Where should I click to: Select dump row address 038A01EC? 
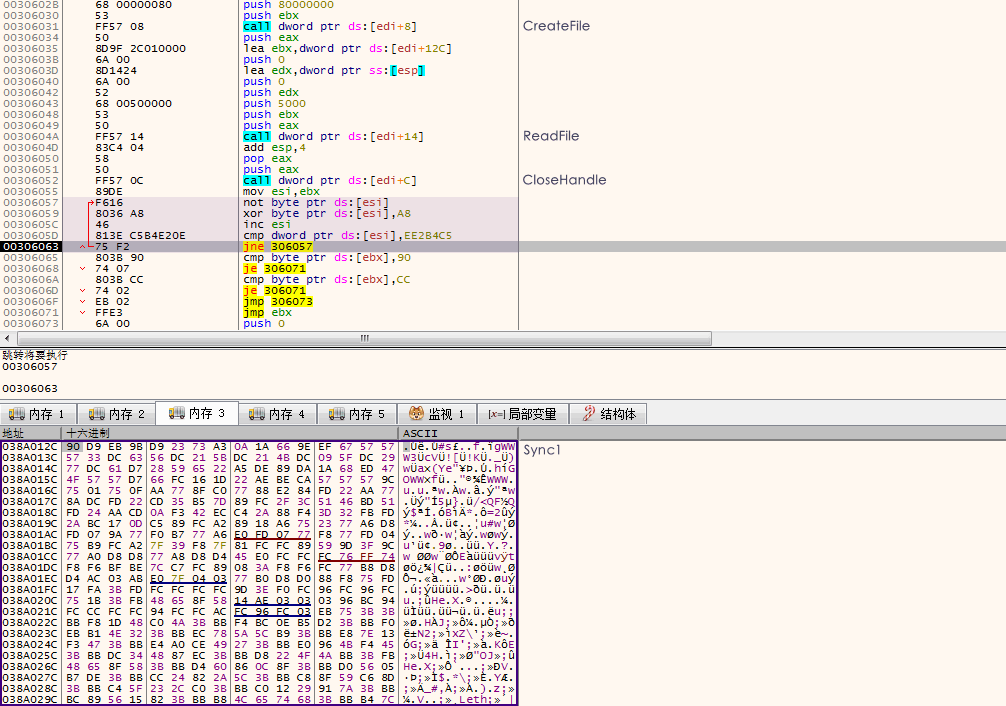(x=30, y=578)
